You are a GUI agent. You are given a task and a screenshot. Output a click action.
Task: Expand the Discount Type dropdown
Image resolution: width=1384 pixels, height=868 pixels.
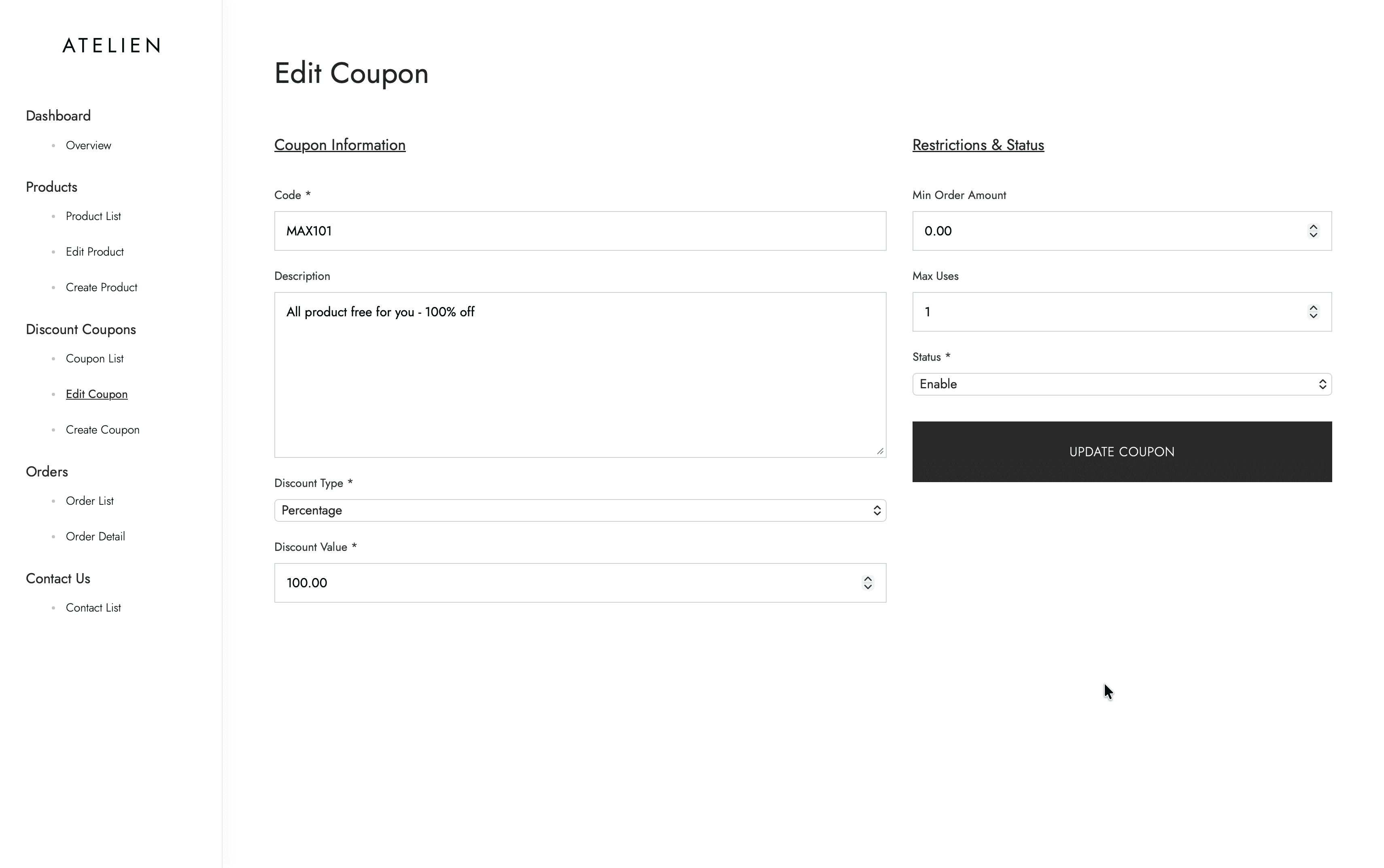point(580,510)
